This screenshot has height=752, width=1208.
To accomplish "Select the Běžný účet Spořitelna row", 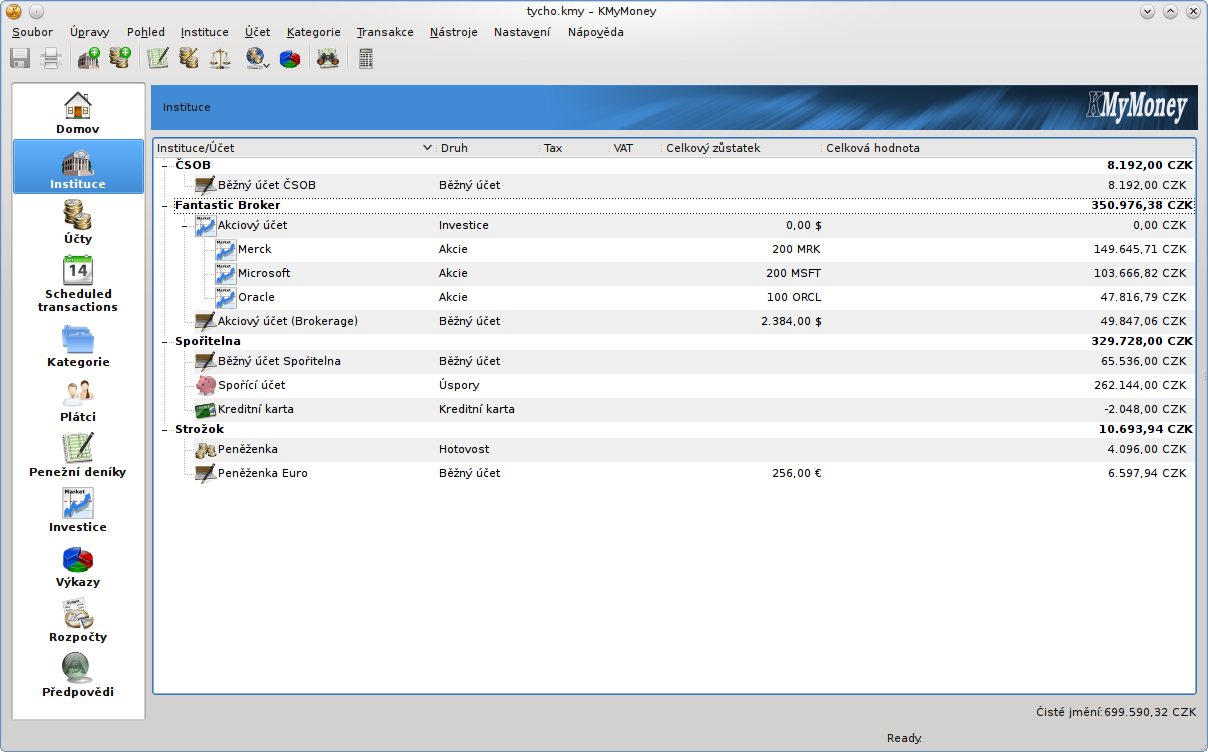I will pos(675,361).
